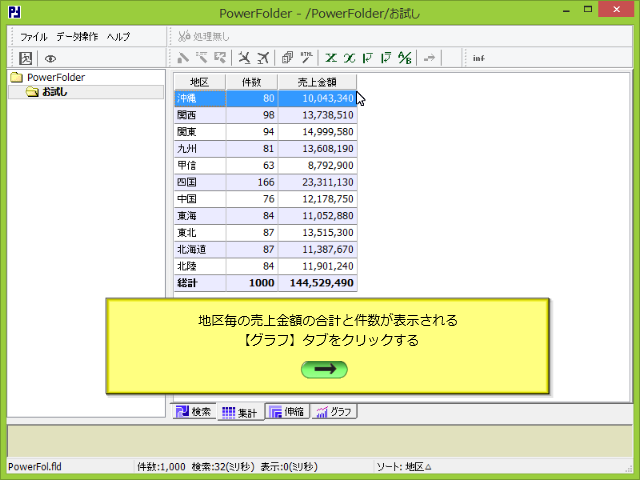
Task: Click the copy pages icon
Action: [x=287, y=58]
